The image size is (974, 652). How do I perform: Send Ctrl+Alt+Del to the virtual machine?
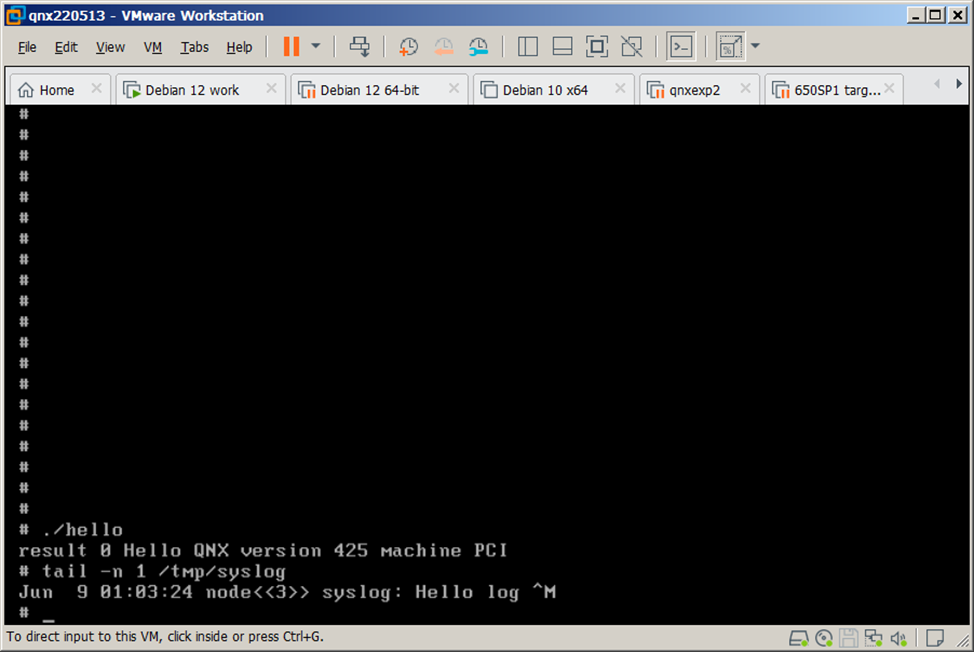point(359,47)
